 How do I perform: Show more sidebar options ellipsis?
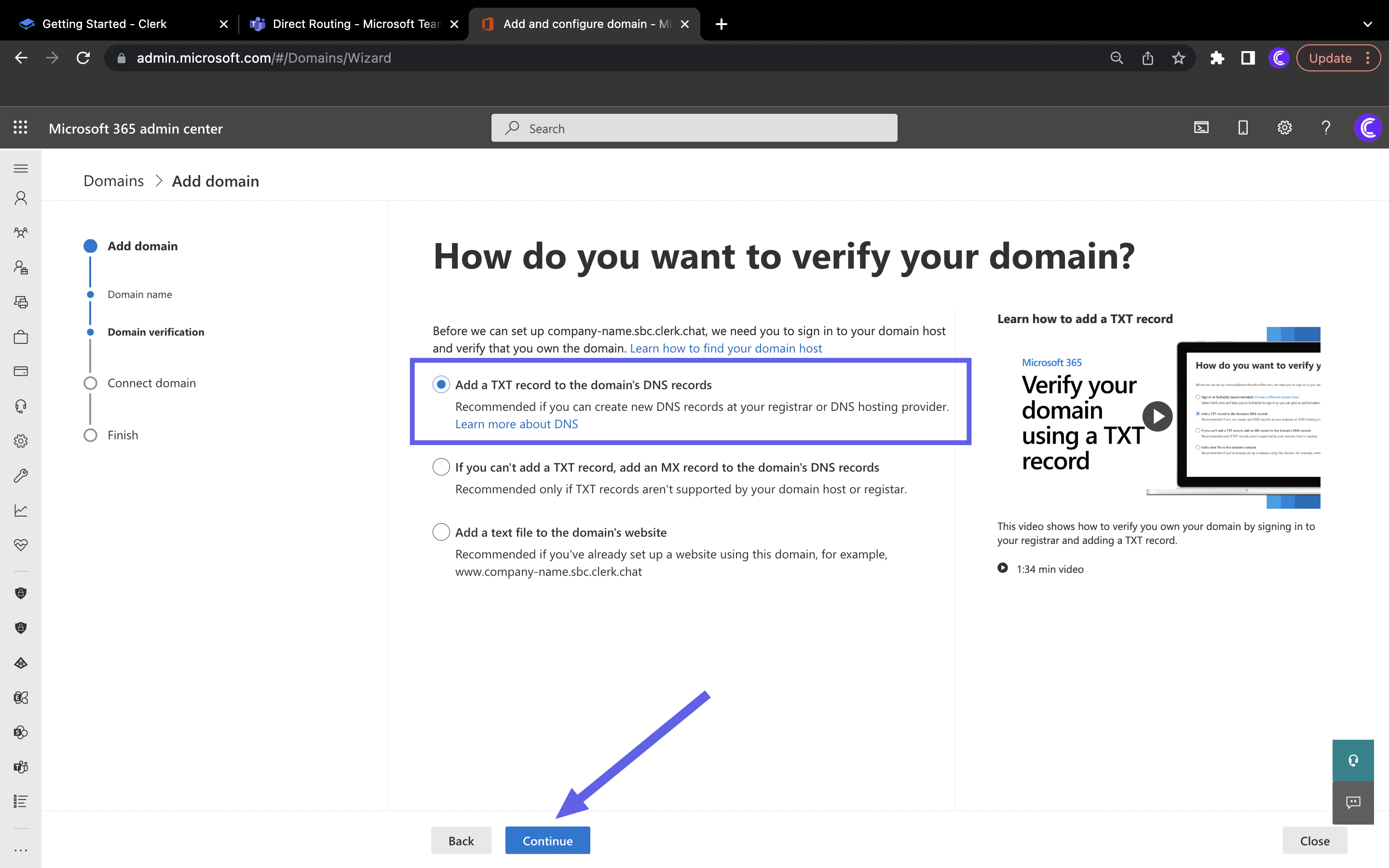coord(21,850)
